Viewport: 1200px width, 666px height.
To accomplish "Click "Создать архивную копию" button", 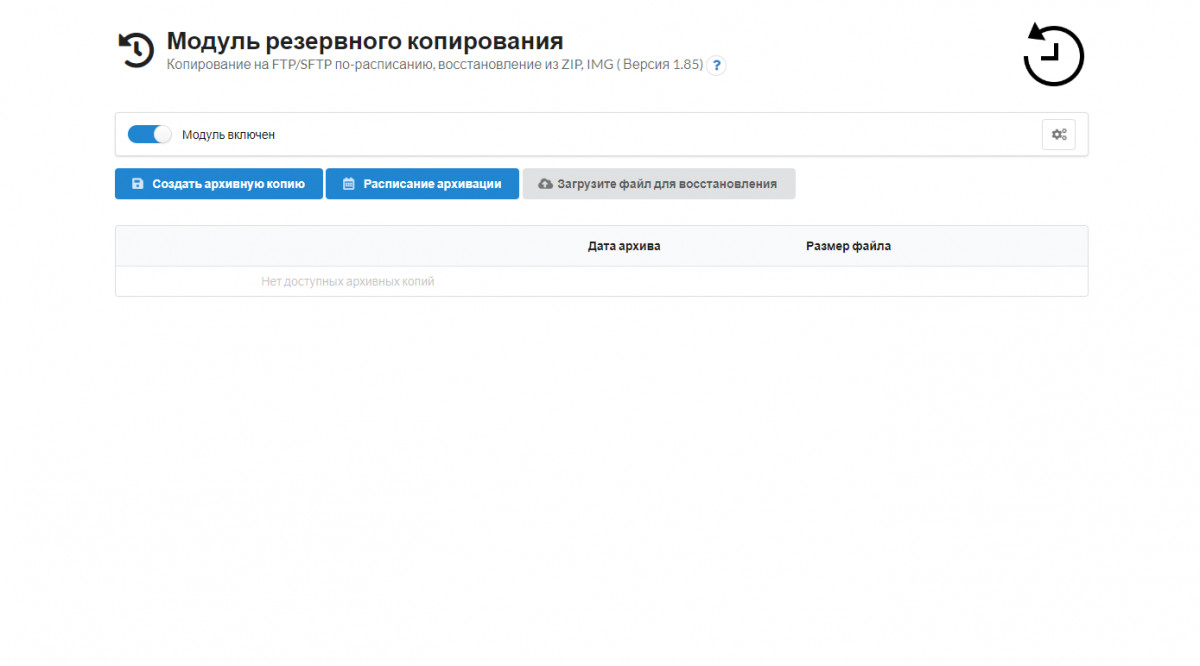I will coord(219,184).
